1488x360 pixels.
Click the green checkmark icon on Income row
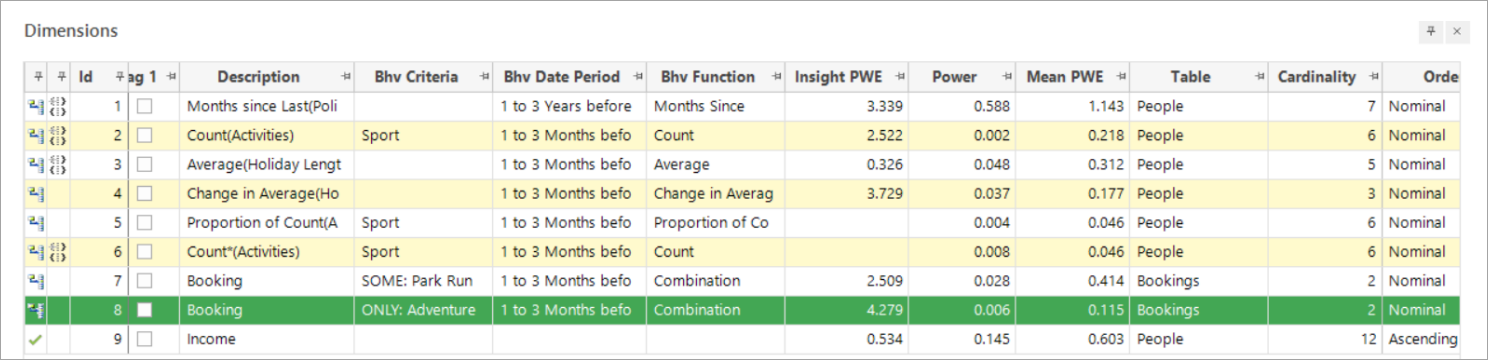pos(36,339)
